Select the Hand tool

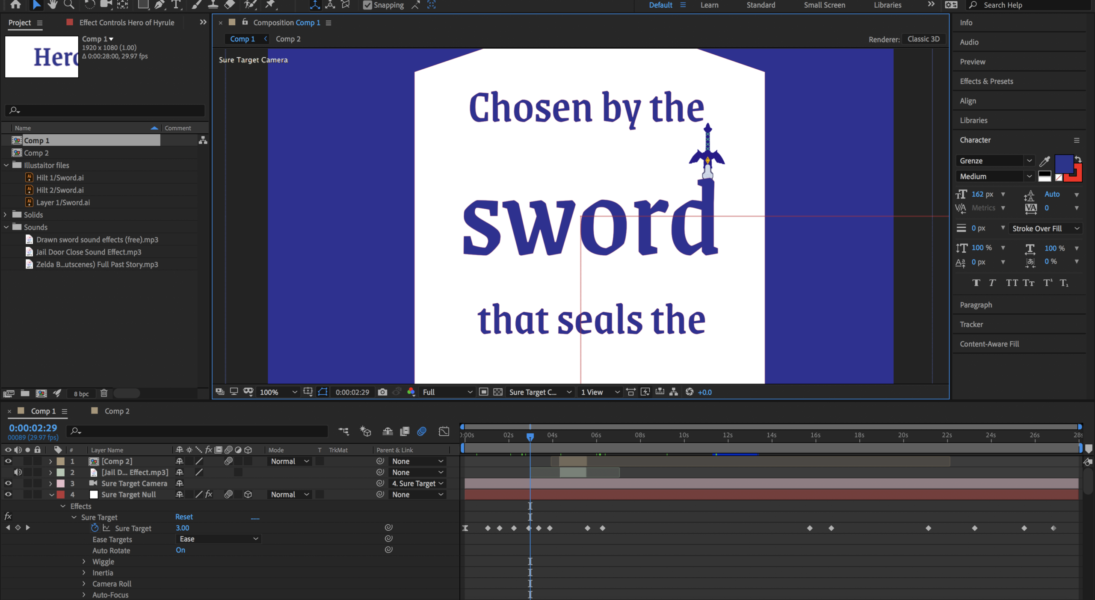click(x=52, y=5)
